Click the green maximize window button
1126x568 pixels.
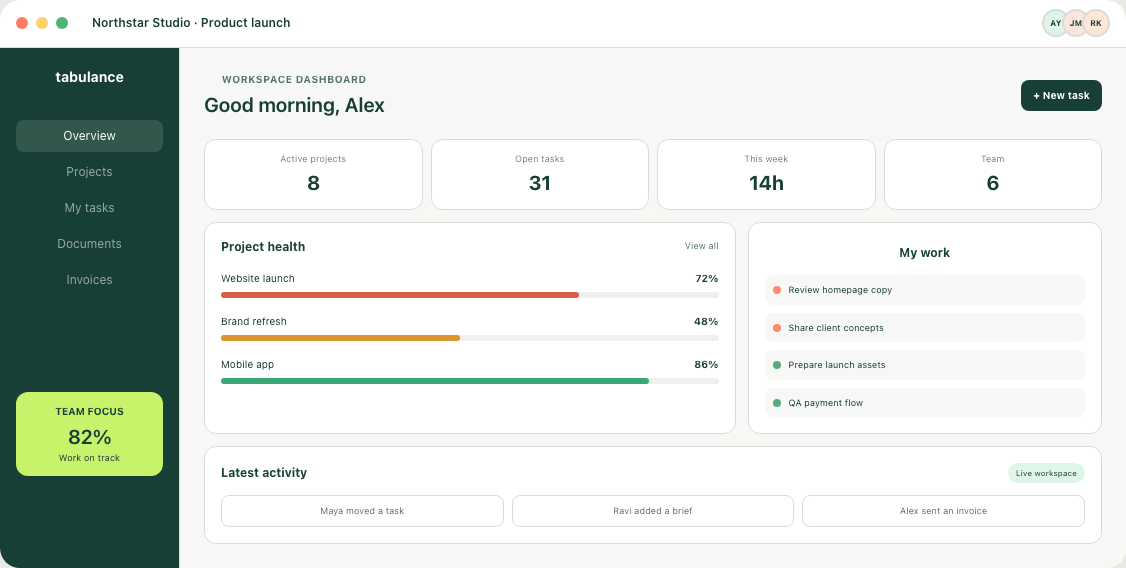click(x=62, y=23)
